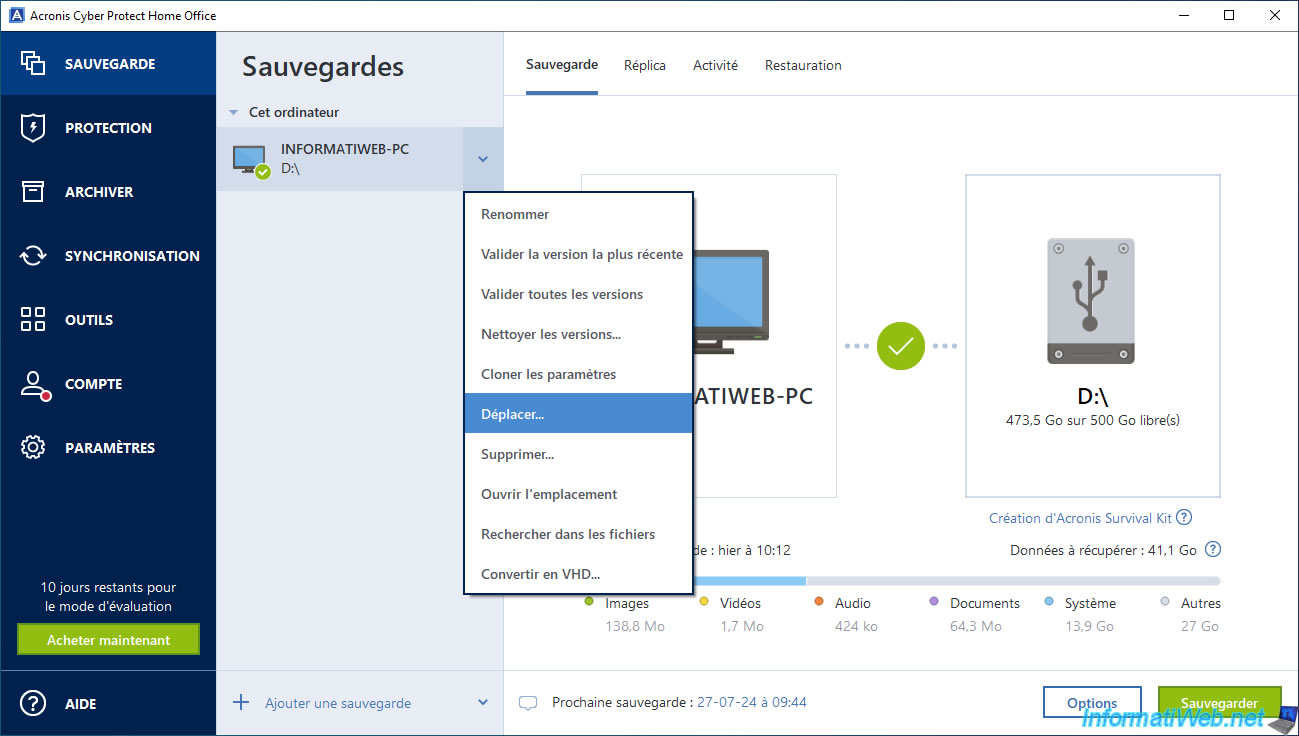This screenshot has height=736, width=1299.
Task: Select Valider la version la plus récente
Action: (579, 254)
